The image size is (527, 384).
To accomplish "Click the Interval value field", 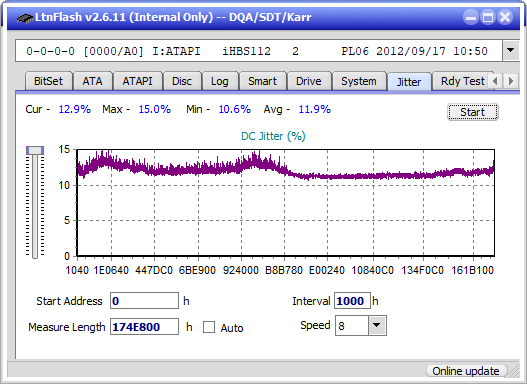I will (x=352, y=301).
